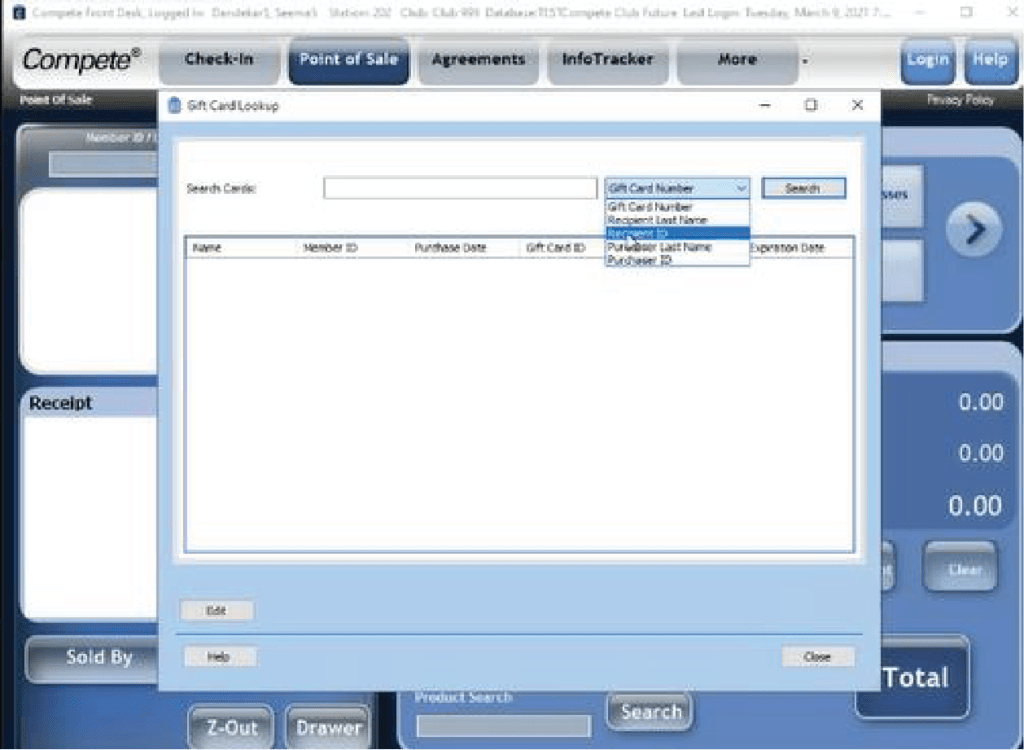Focus the Product Search input field
This screenshot has width=1024, height=750.
pos(504,726)
